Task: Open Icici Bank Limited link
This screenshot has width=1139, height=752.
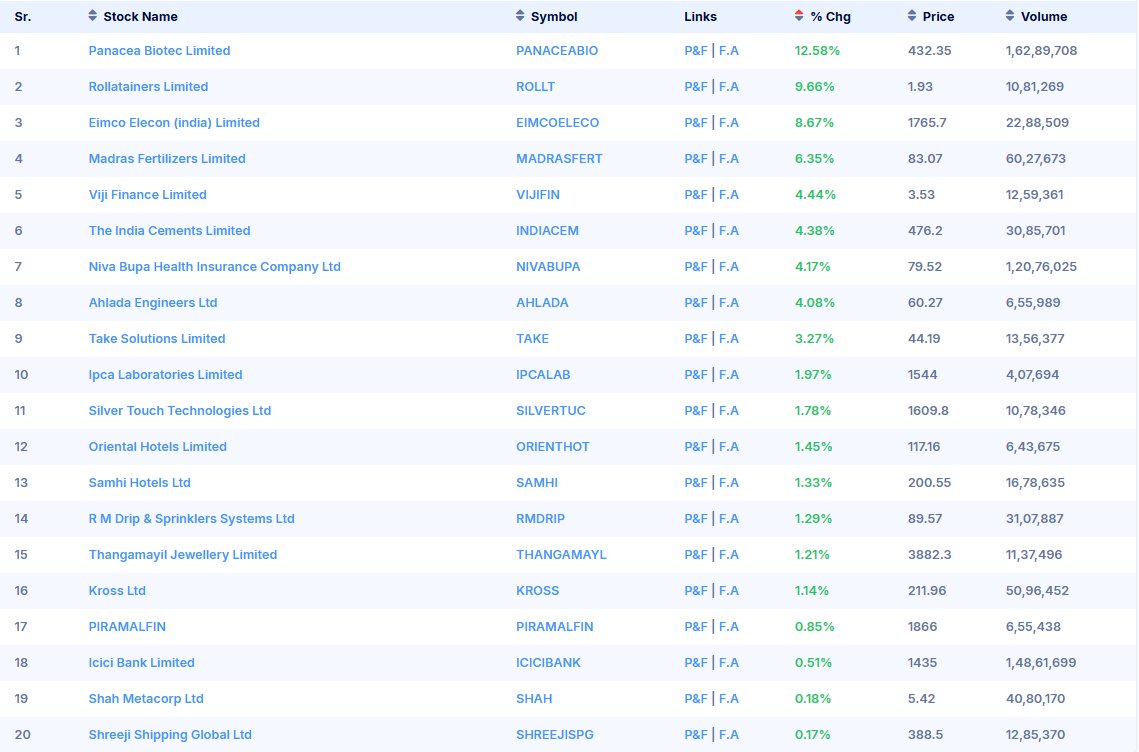Action: point(142,663)
